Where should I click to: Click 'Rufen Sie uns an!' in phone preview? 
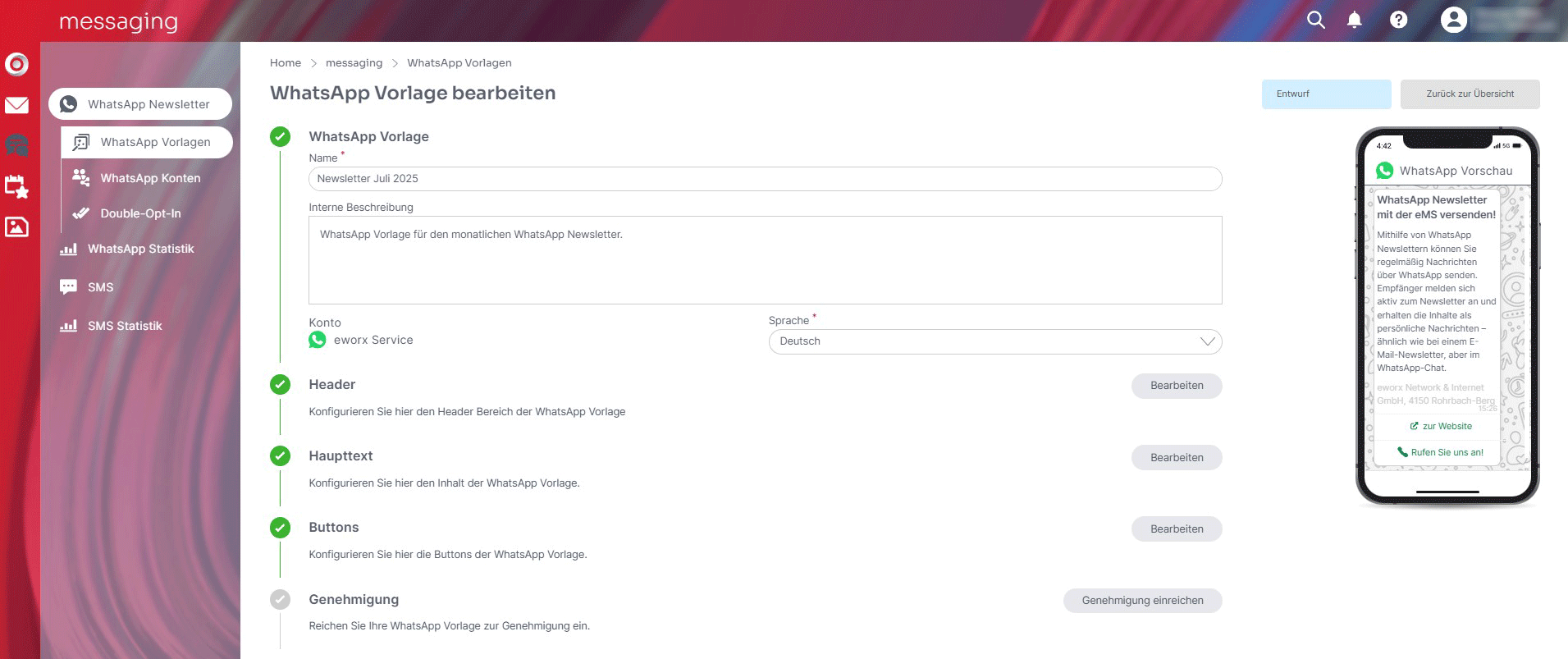[x=1441, y=452]
